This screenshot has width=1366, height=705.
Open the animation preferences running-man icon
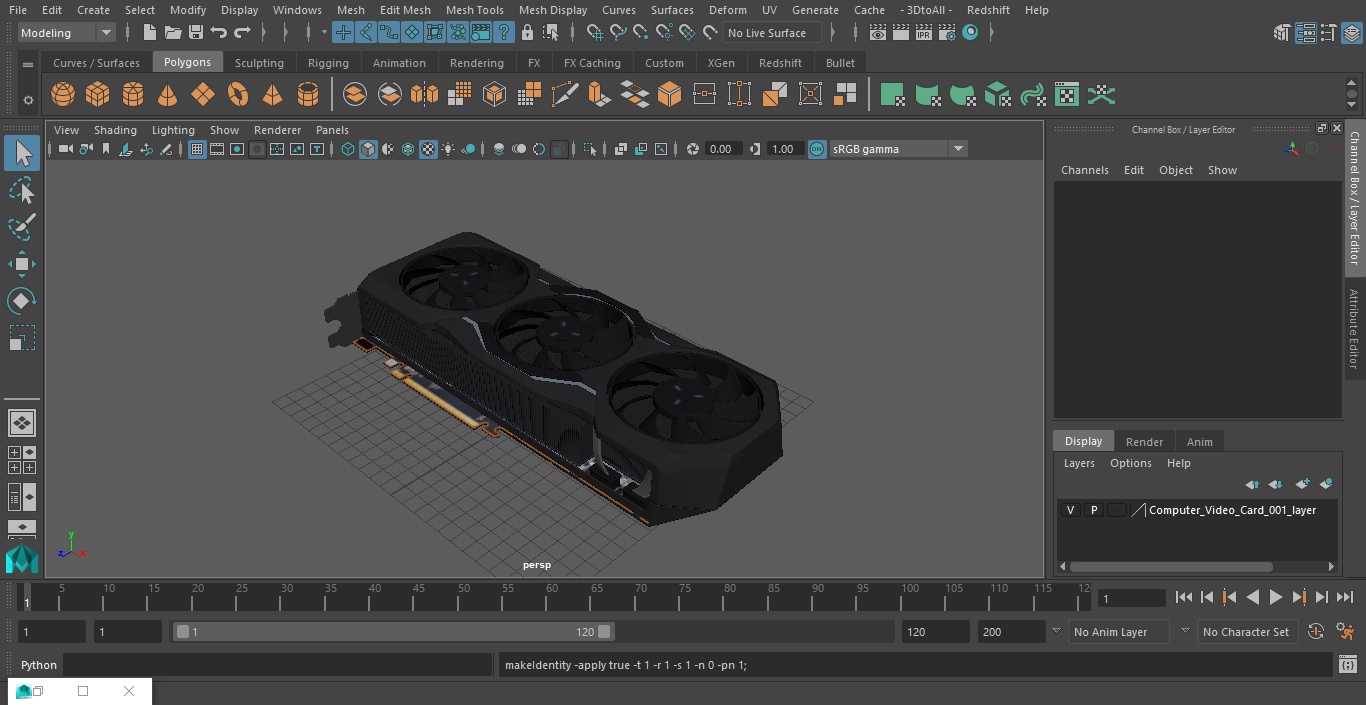pyautogui.click(x=1345, y=631)
